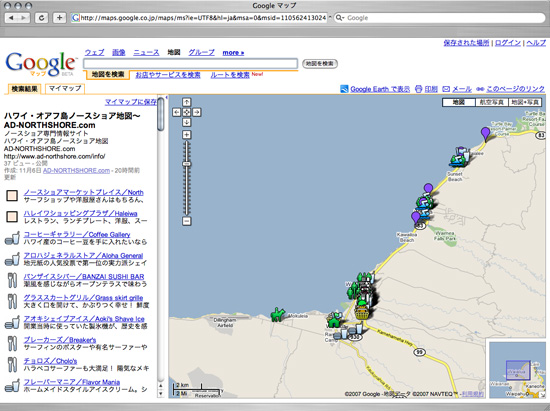
Task: Switch map to 地図 view
Action: click(x=458, y=102)
